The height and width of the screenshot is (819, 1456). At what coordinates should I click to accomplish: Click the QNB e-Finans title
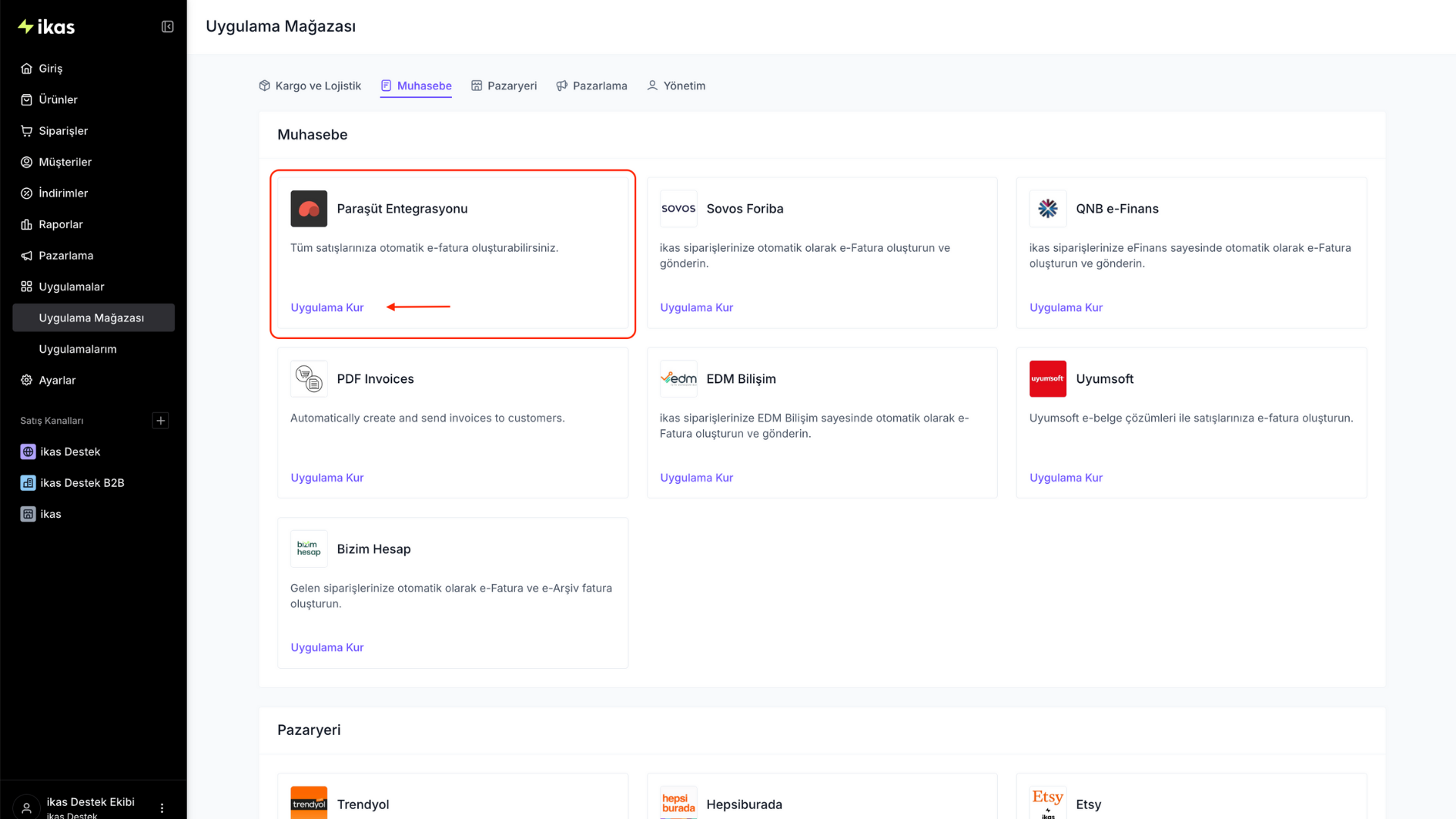point(1117,209)
